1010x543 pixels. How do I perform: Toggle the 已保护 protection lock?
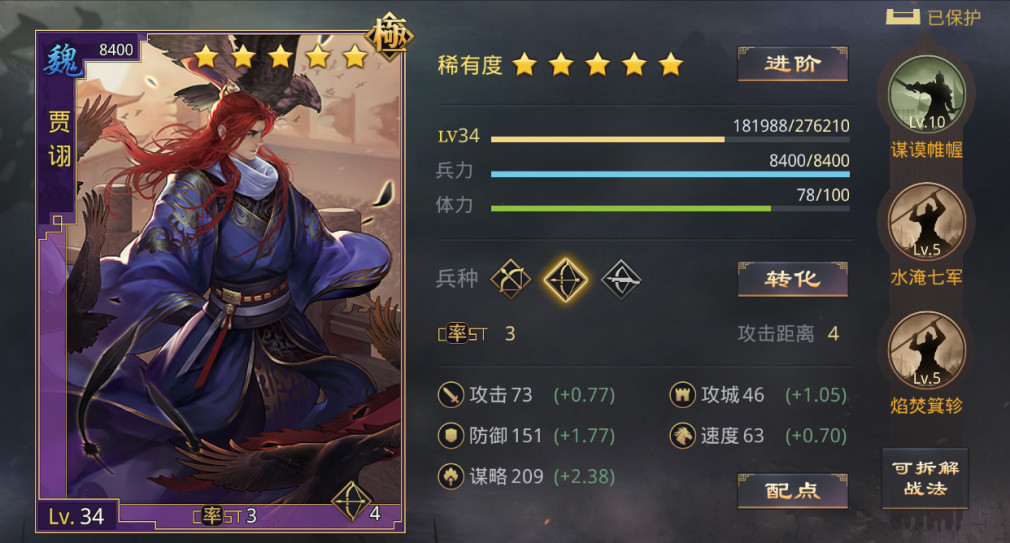click(933, 17)
